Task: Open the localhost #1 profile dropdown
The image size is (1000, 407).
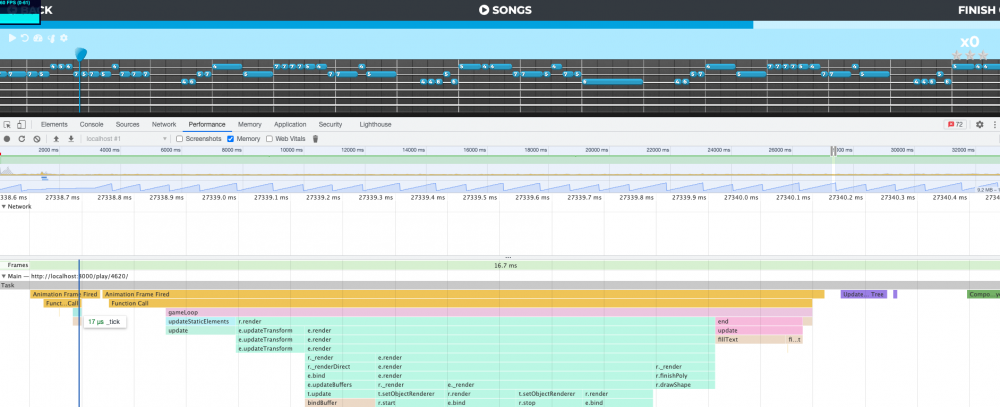Action: coord(126,138)
